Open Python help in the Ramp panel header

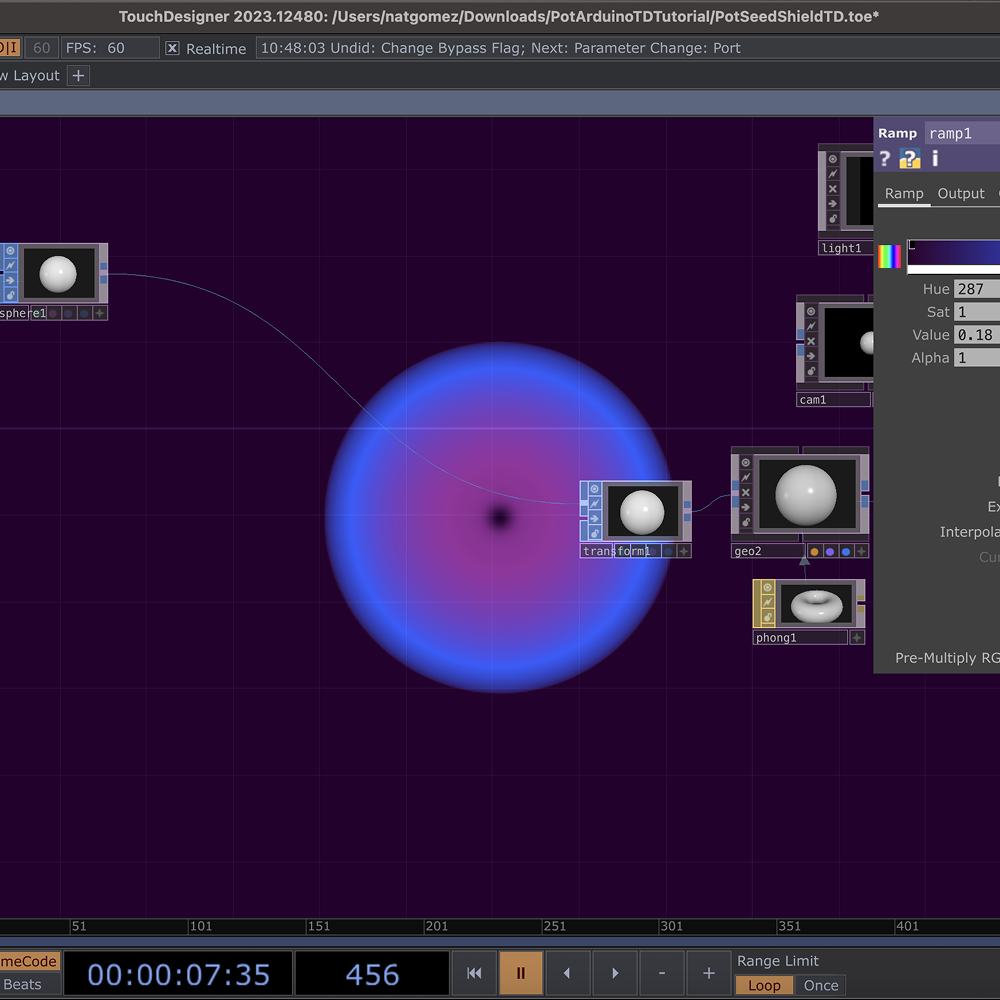(x=909, y=158)
